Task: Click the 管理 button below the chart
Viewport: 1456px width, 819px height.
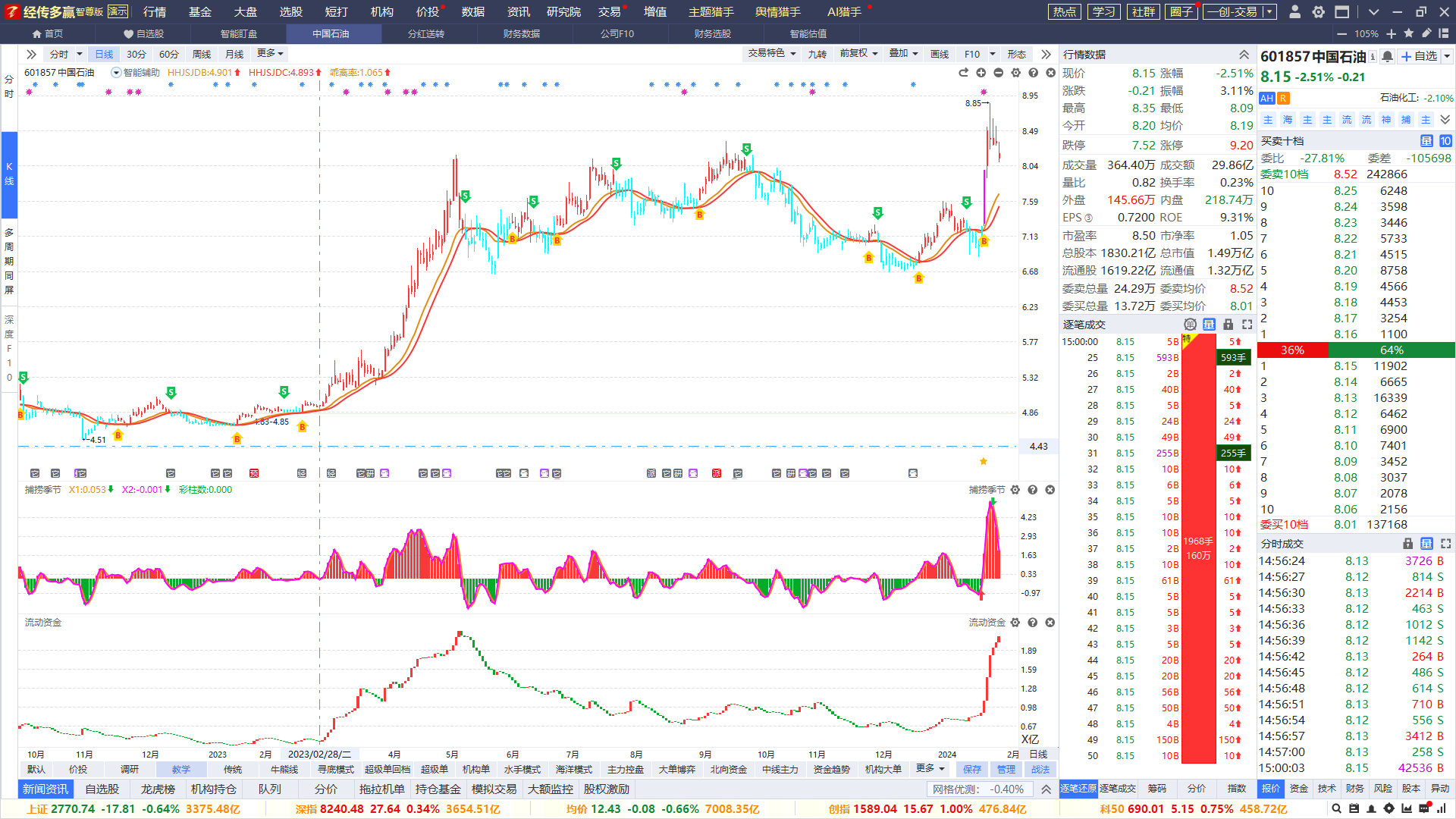Action: [x=1006, y=769]
